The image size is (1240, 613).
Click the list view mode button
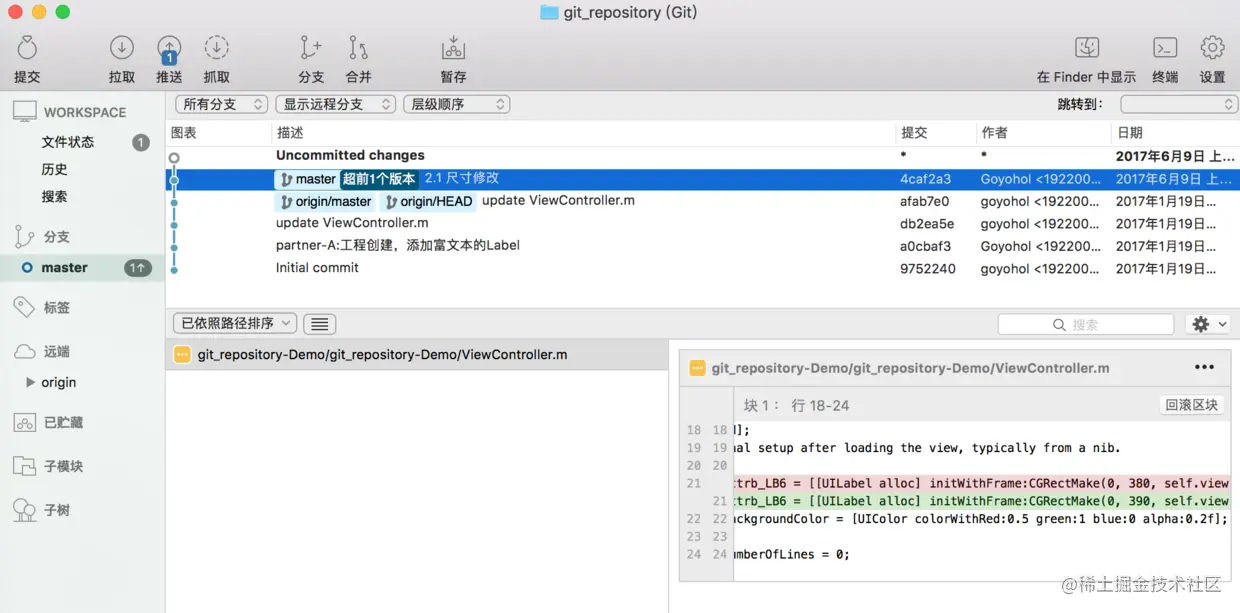click(320, 324)
